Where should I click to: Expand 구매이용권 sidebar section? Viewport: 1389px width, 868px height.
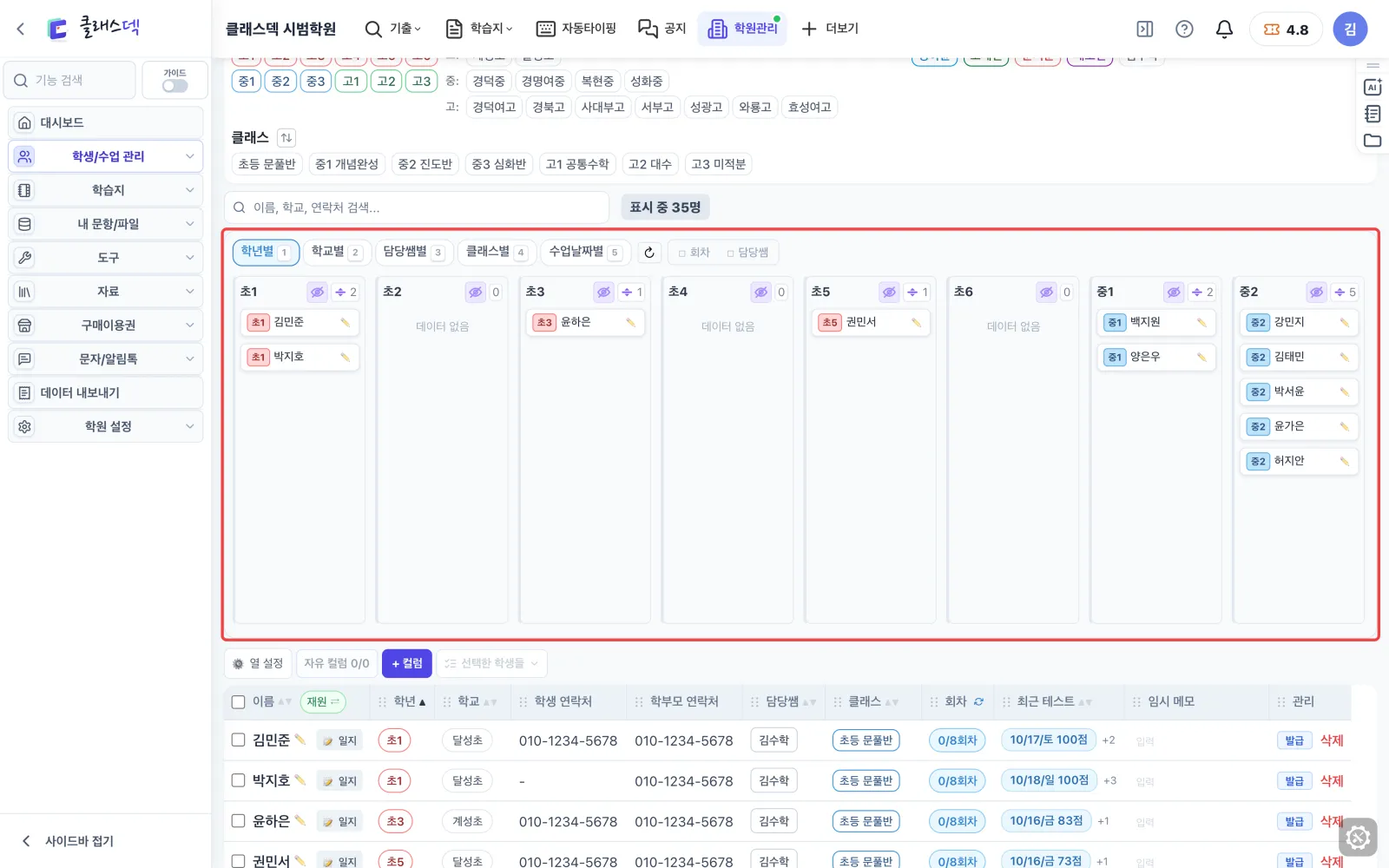[106, 325]
